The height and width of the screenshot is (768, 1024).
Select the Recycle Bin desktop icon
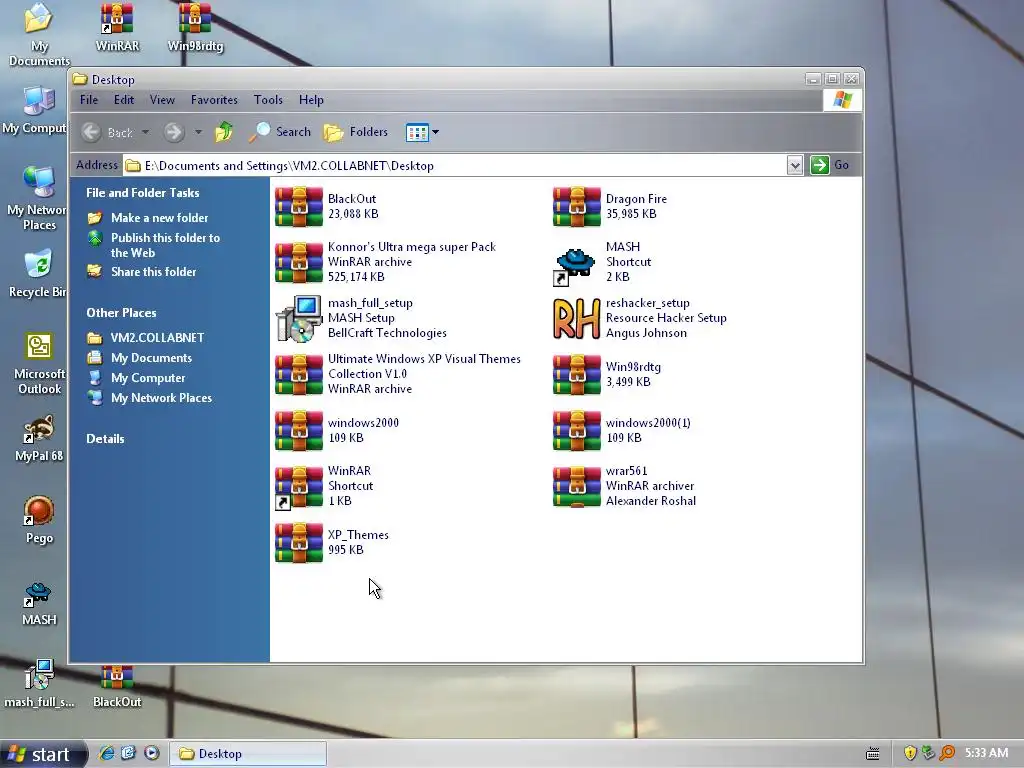click(38, 273)
